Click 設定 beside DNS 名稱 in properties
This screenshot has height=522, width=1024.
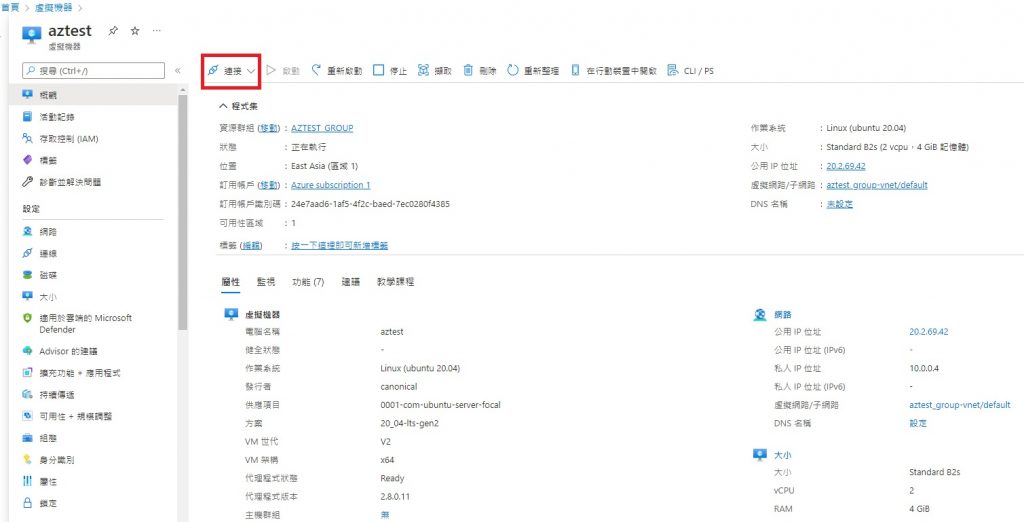(918, 423)
